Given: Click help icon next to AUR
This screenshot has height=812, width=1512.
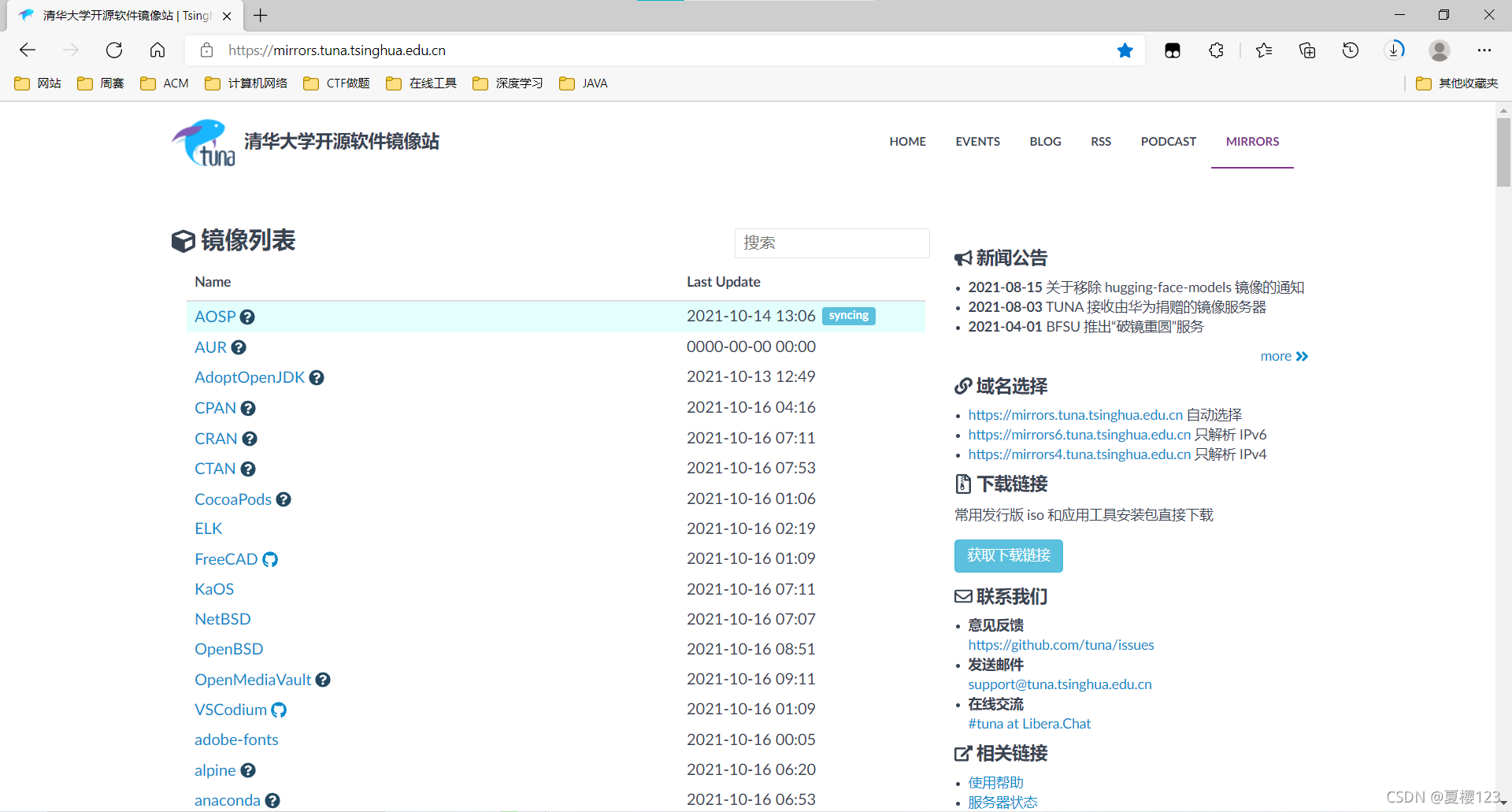Looking at the screenshot, I should click(239, 347).
